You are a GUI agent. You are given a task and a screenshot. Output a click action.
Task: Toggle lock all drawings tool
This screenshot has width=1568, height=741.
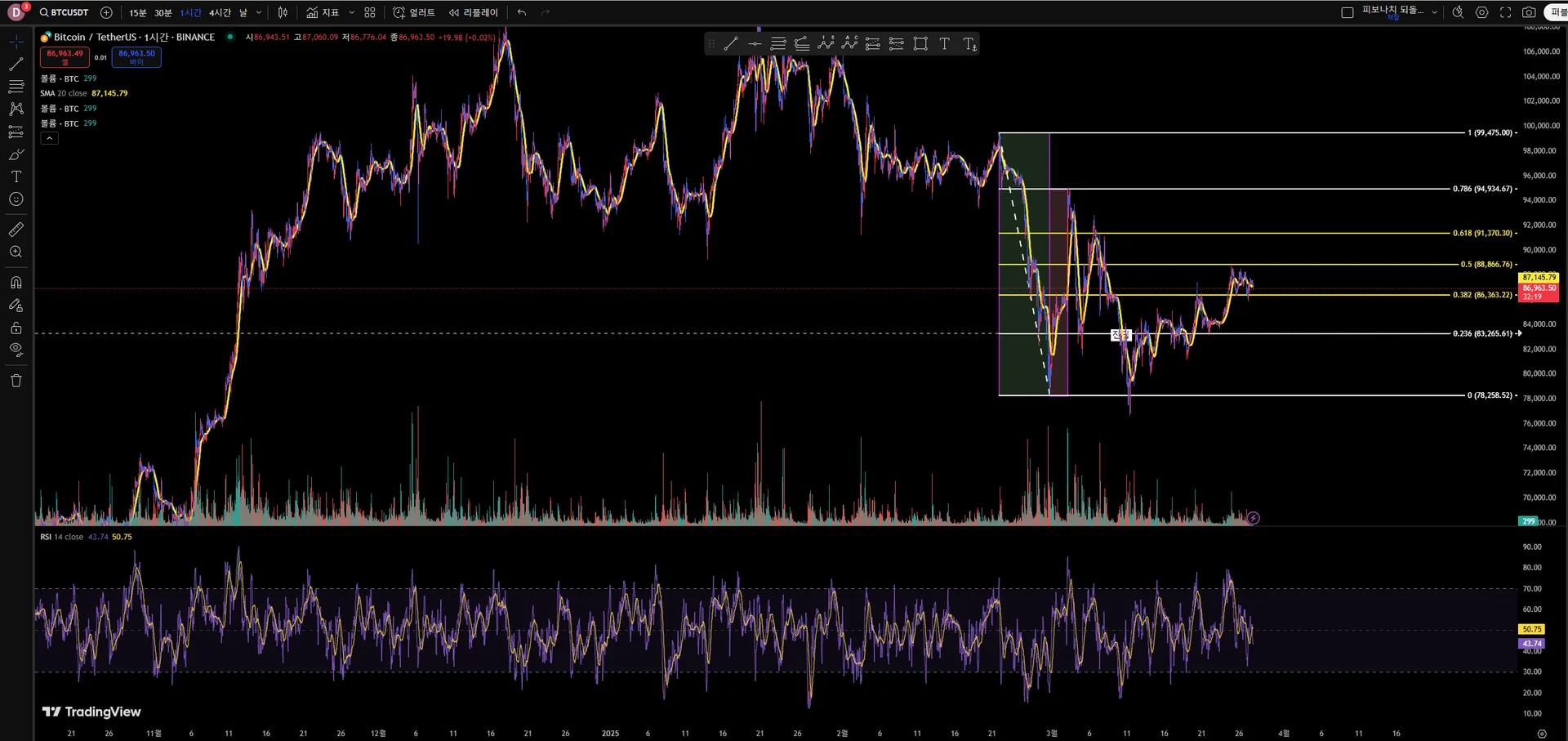tap(16, 328)
